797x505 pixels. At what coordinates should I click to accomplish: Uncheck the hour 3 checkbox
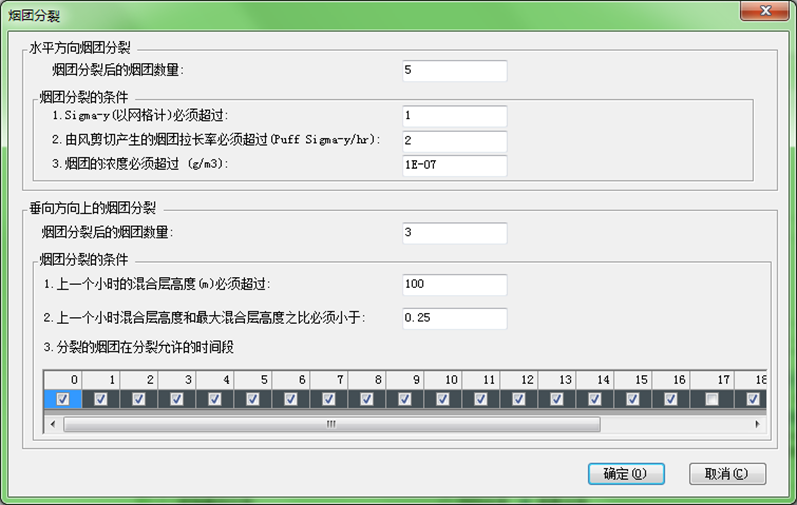(176, 399)
